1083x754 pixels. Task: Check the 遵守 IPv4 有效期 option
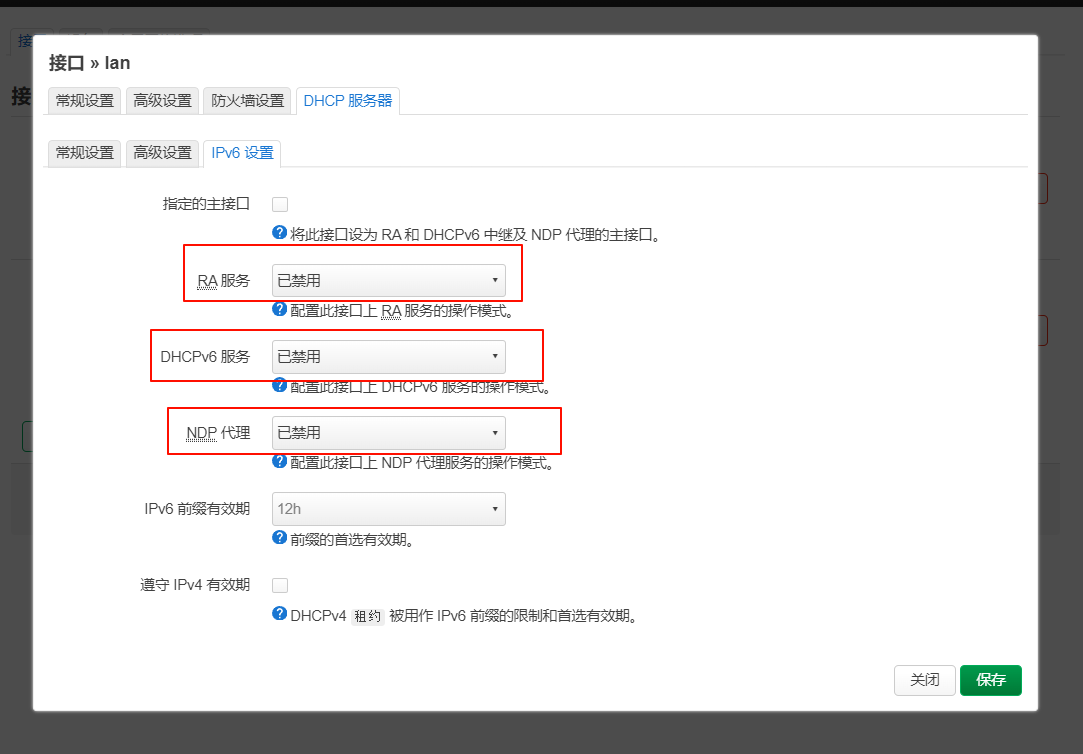[280, 585]
